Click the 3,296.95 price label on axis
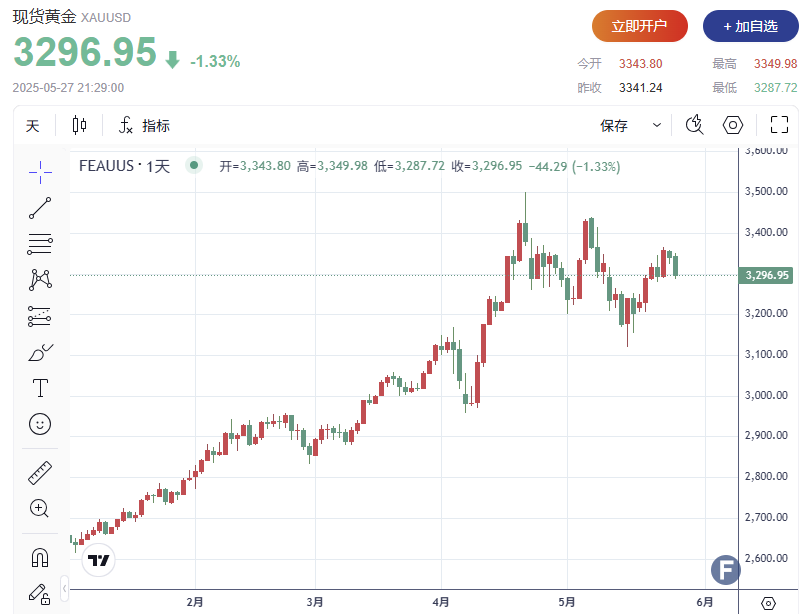Image resolution: width=807 pixels, height=614 pixels. pyautogui.click(x=767, y=275)
